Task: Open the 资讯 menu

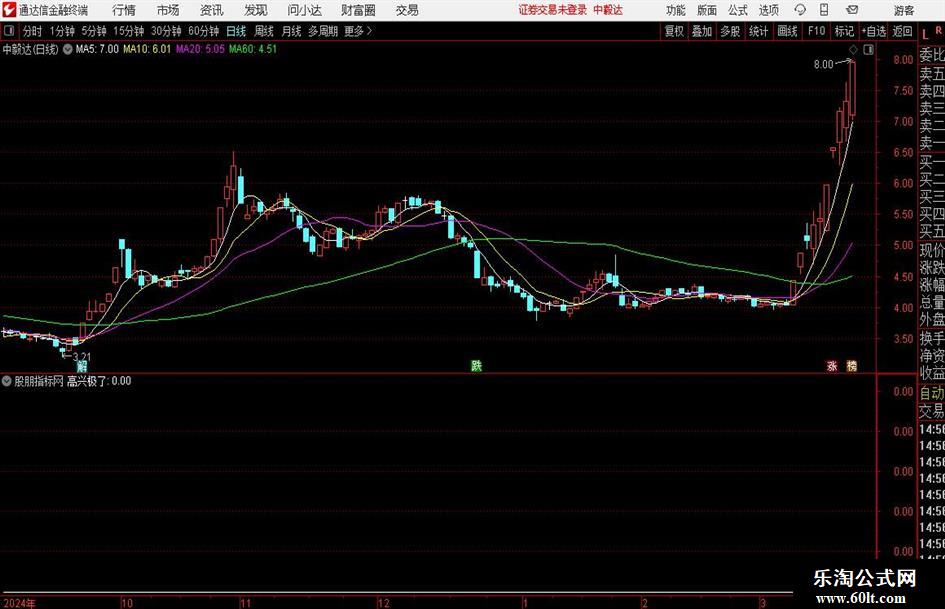Action: pyautogui.click(x=212, y=10)
